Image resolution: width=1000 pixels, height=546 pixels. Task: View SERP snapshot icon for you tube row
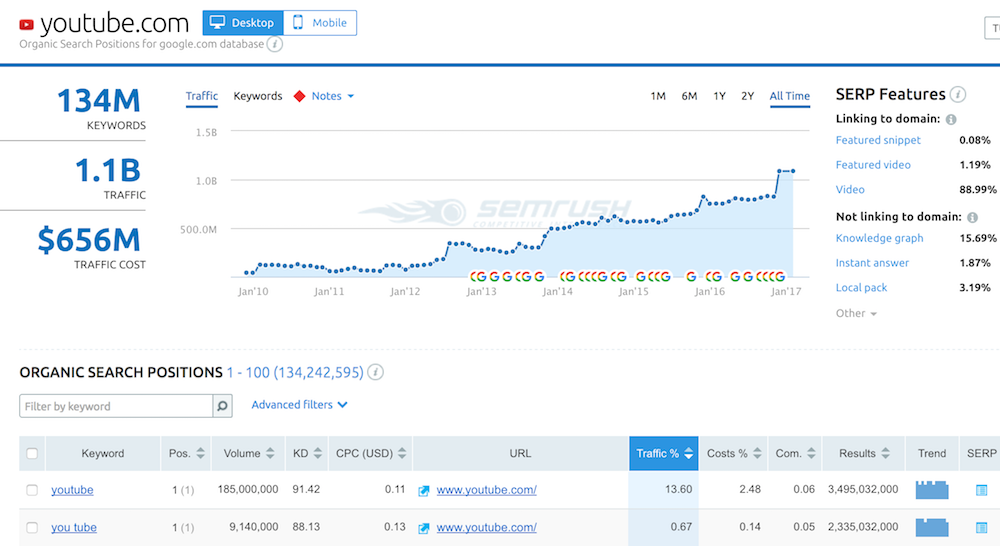point(982,528)
